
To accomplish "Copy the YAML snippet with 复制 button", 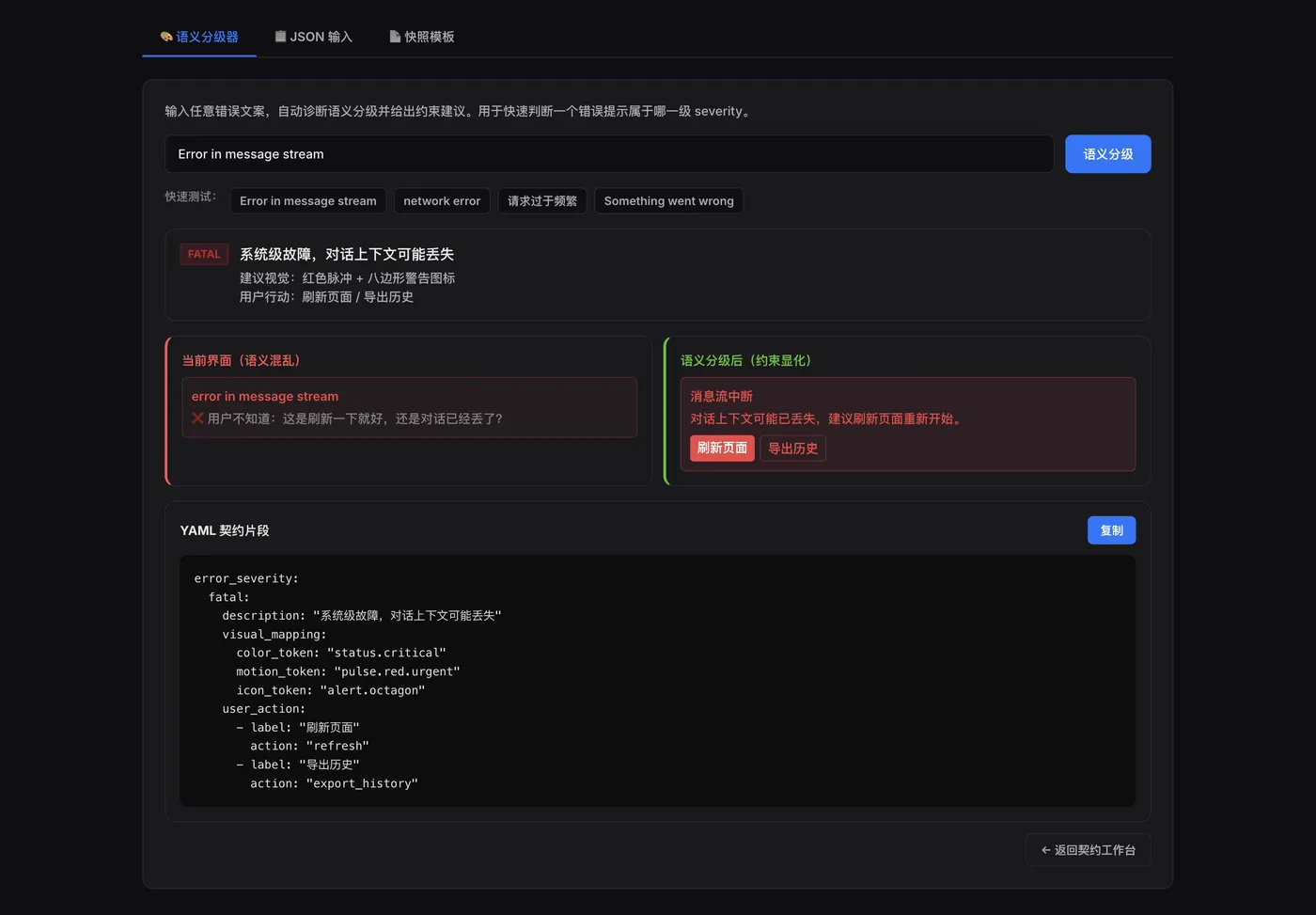I will (x=1111, y=530).
